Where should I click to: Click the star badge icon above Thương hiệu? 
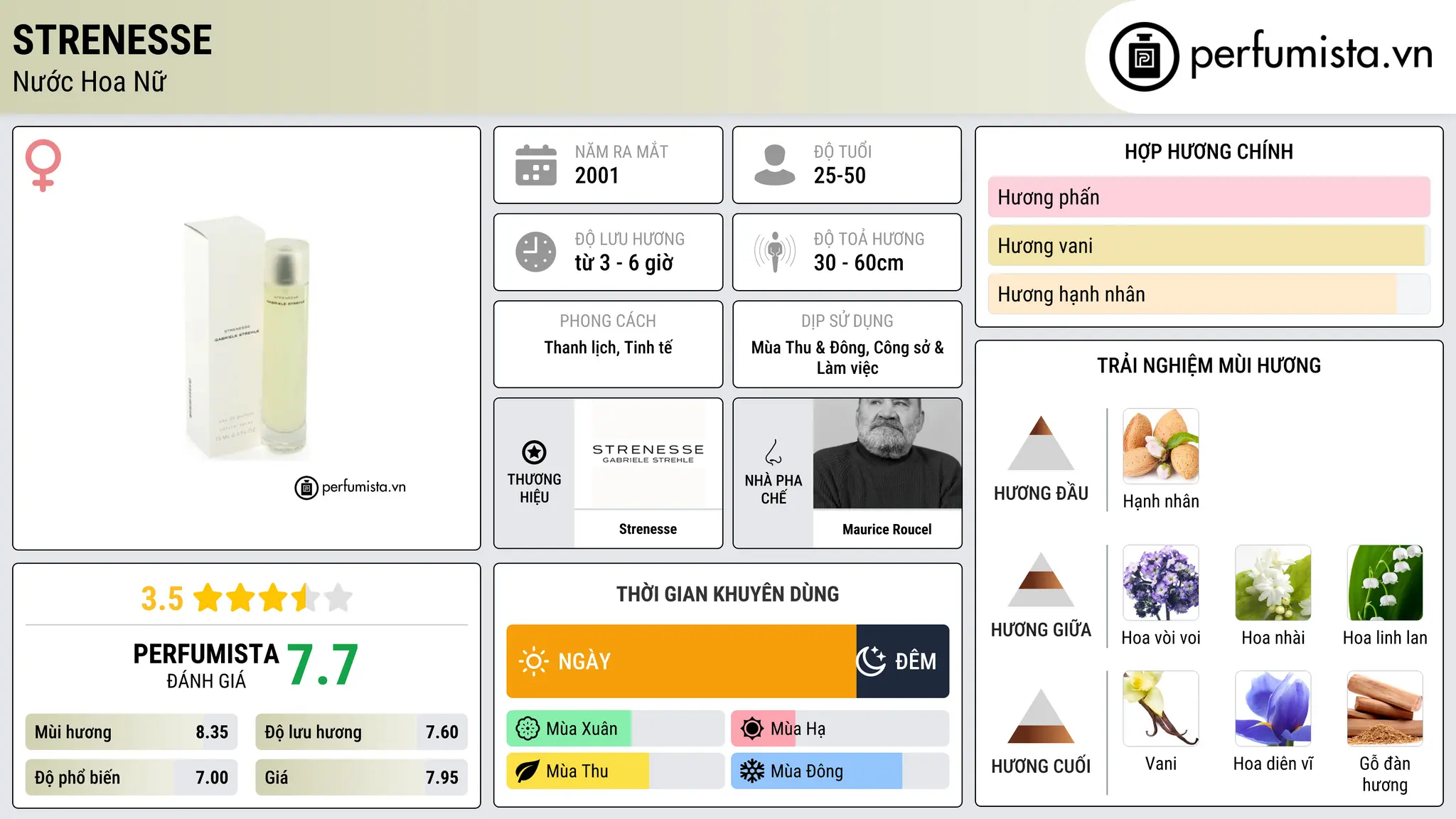(x=534, y=452)
